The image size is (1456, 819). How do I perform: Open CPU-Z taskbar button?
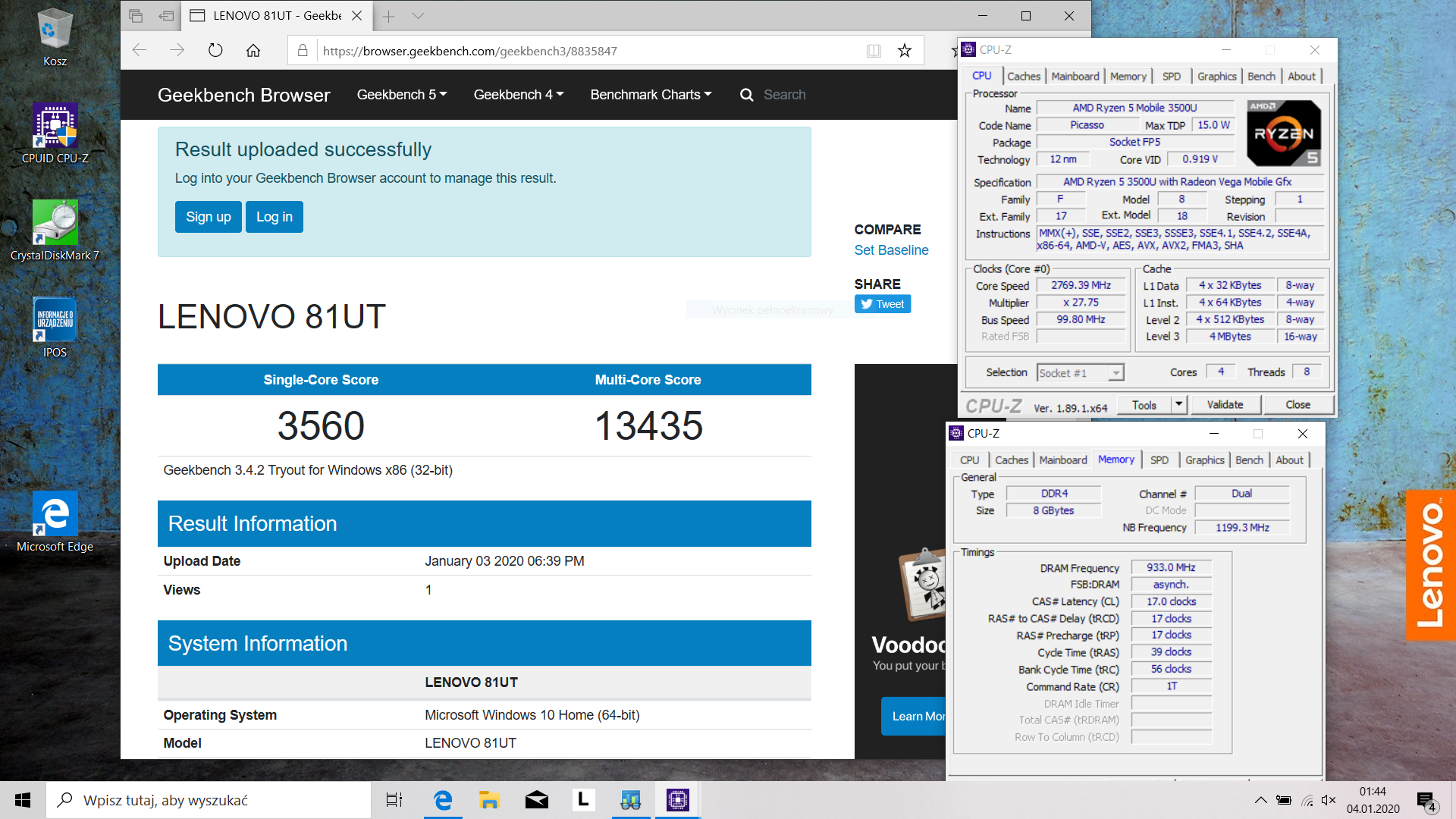tap(677, 800)
